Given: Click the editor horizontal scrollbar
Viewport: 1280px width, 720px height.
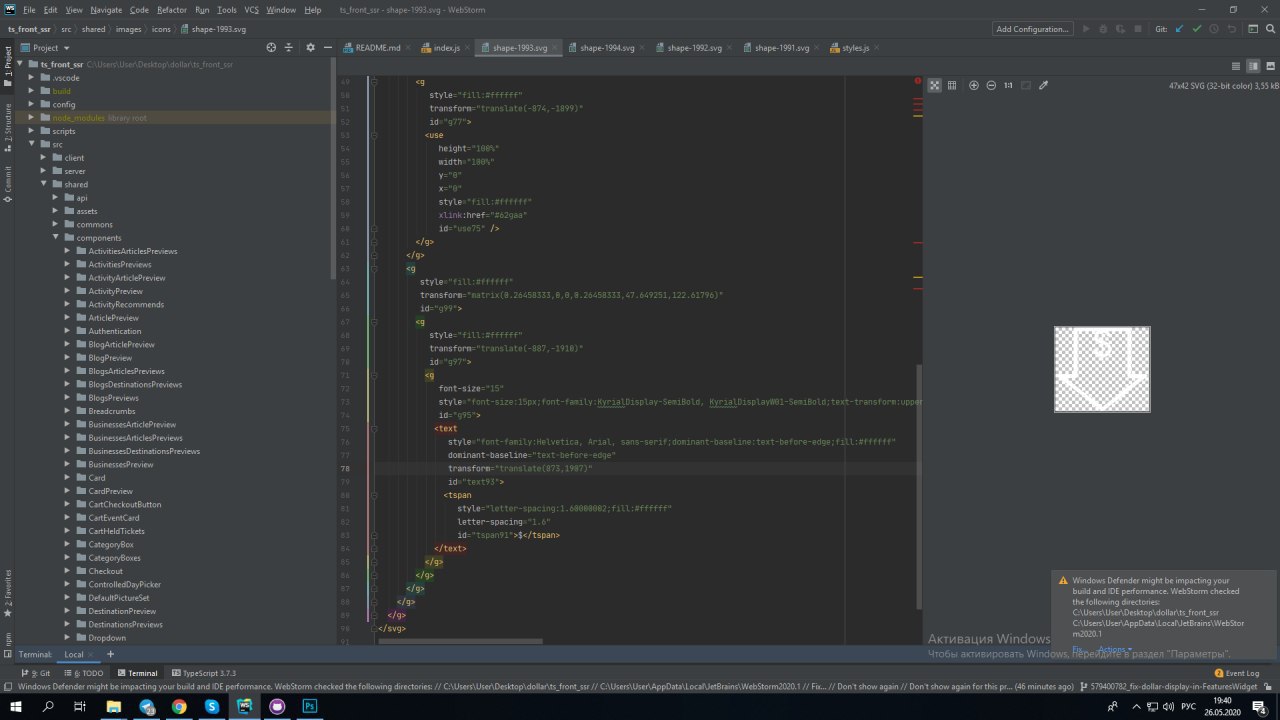Looking at the screenshot, I should 460,641.
